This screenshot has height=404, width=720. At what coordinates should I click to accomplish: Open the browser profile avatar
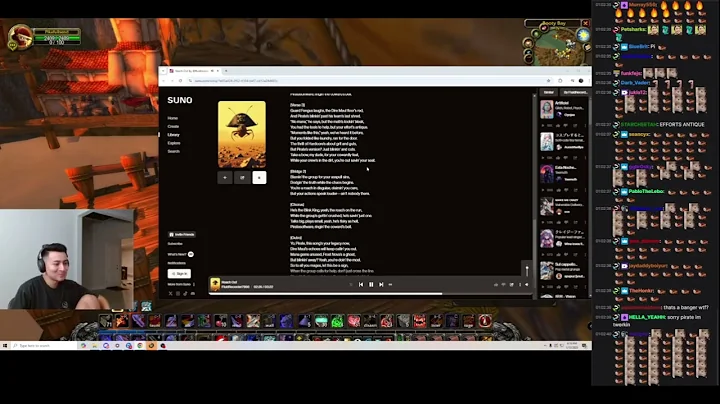click(581, 81)
